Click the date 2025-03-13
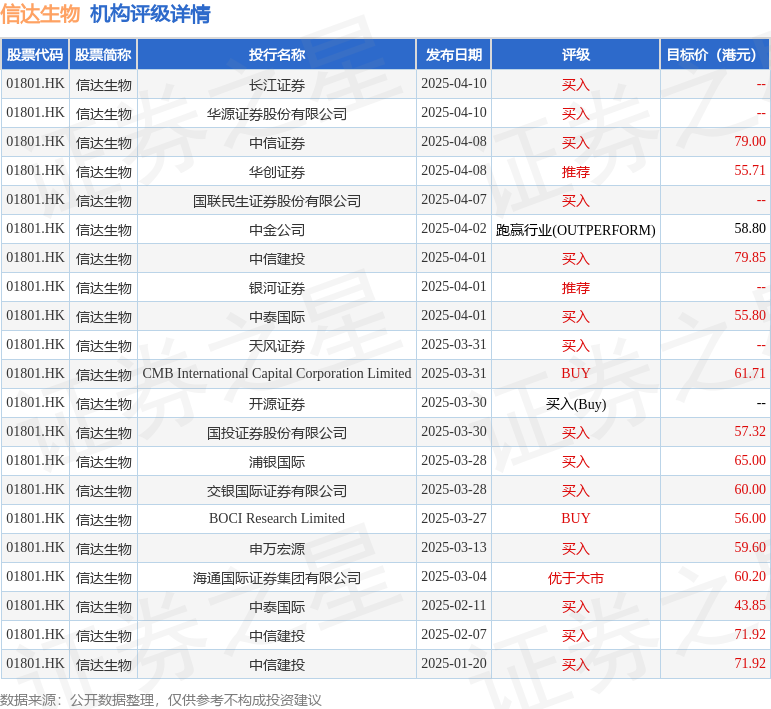The width and height of the screenshot is (771, 709). [x=454, y=548]
